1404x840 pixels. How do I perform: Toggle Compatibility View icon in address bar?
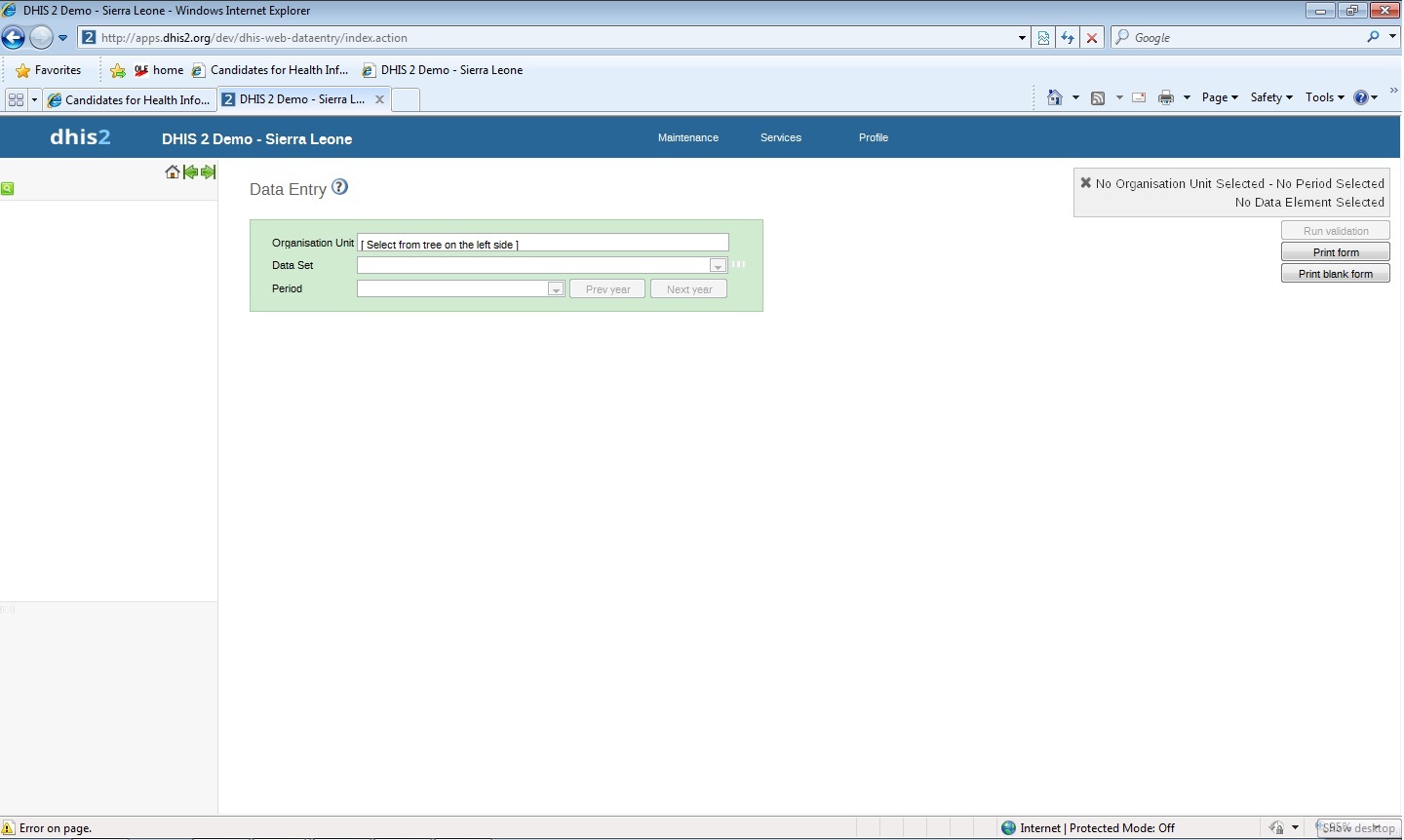point(1044,38)
